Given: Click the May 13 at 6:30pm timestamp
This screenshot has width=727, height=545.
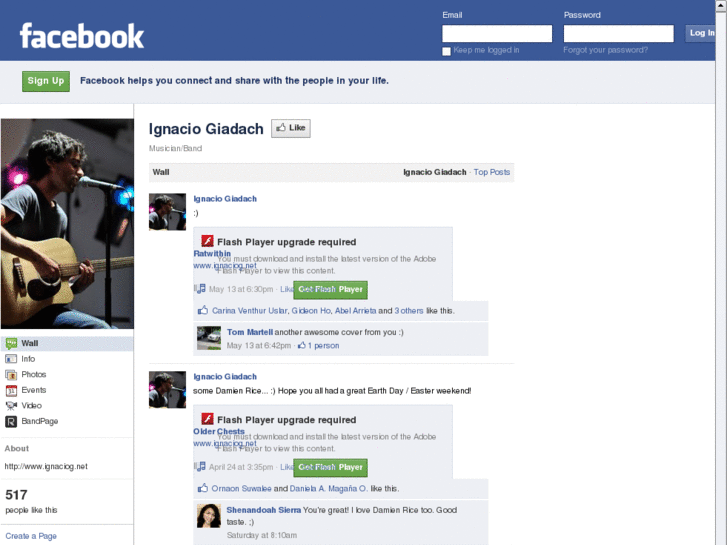Looking at the screenshot, I should 241,289.
